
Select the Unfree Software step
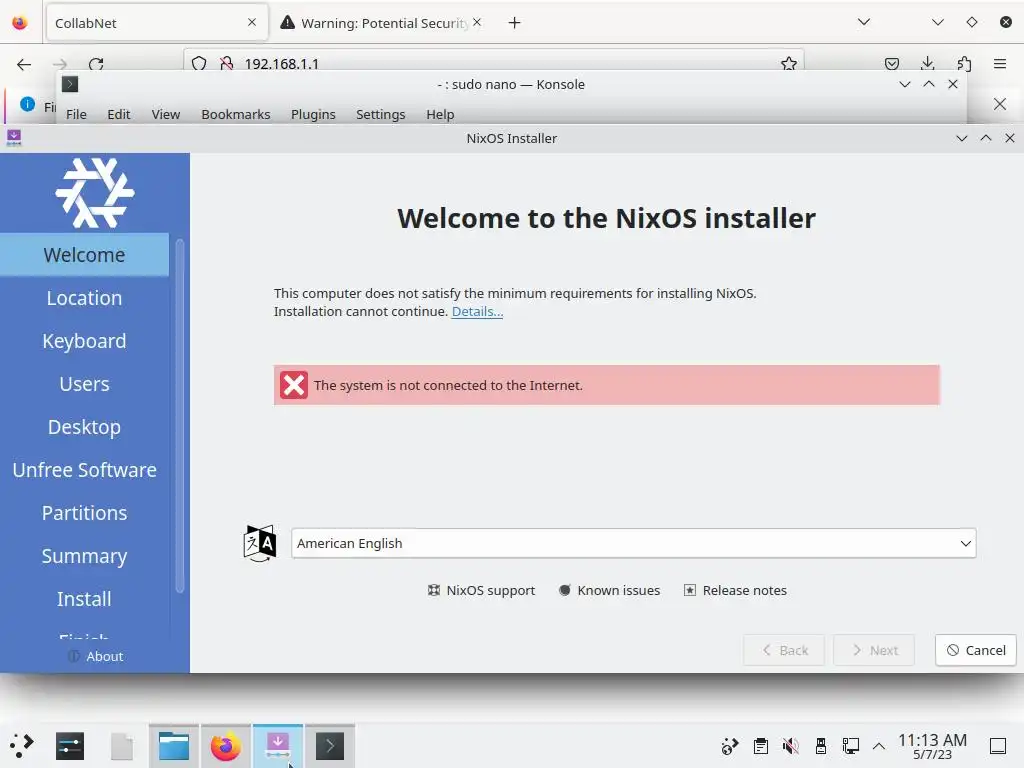[84, 470]
